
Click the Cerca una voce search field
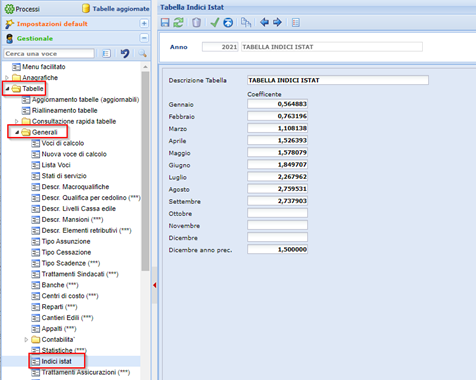[49, 54]
